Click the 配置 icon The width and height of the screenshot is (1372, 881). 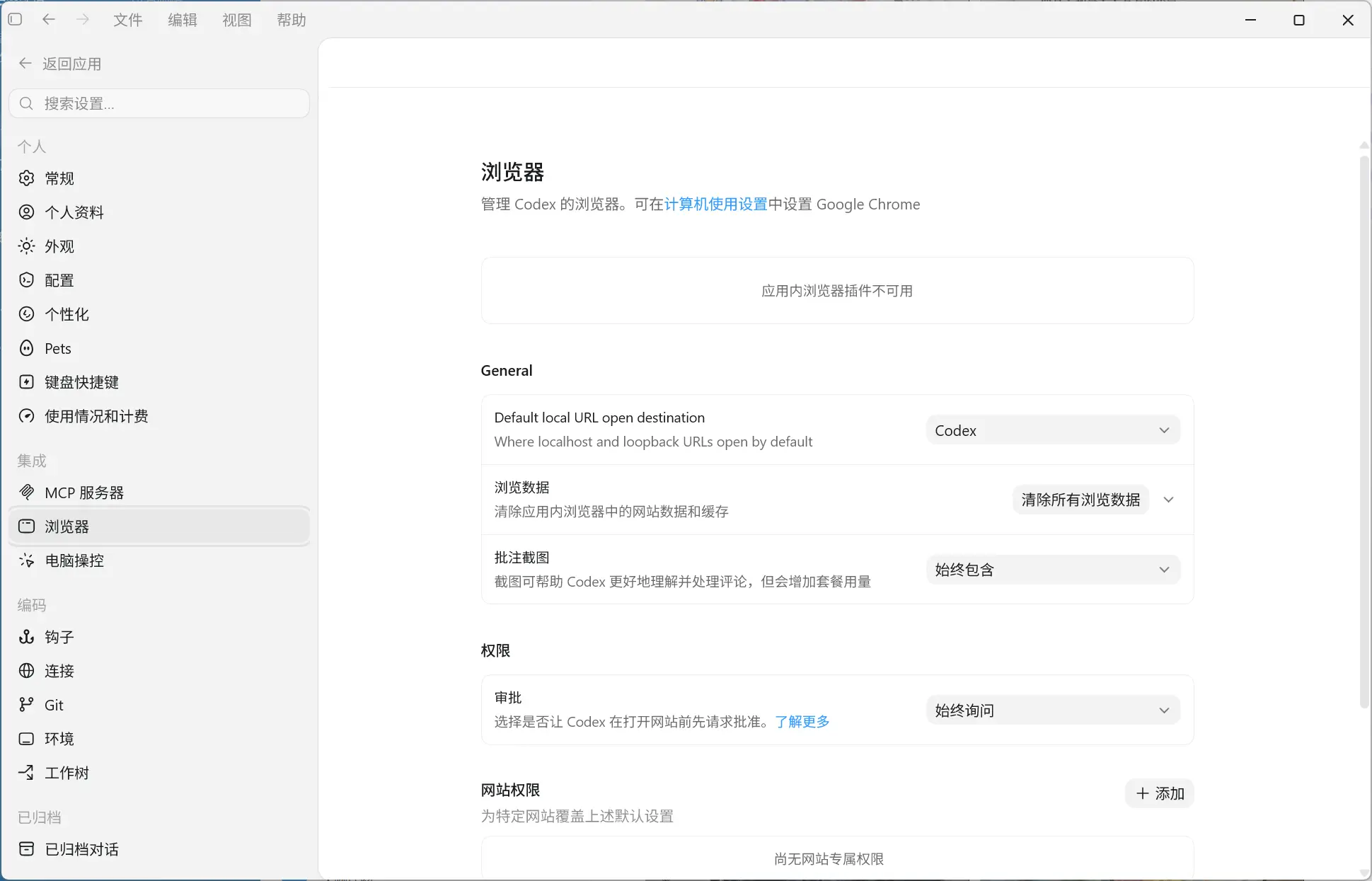(26, 280)
